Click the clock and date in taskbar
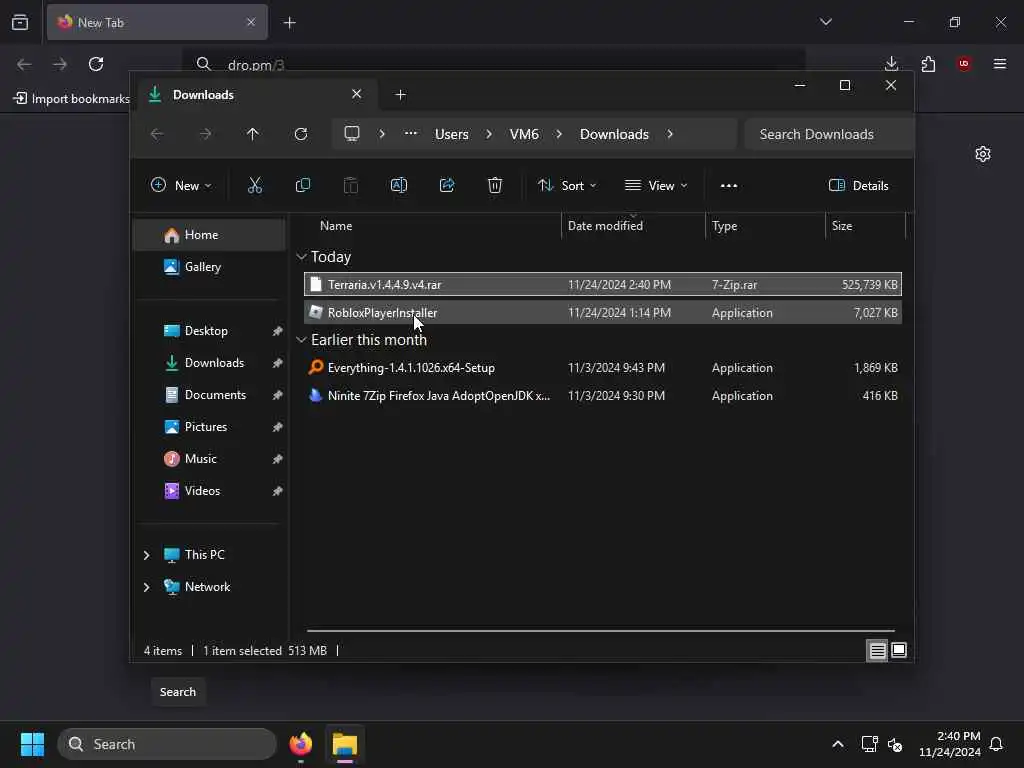Viewport: 1024px width, 768px height. click(949, 744)
